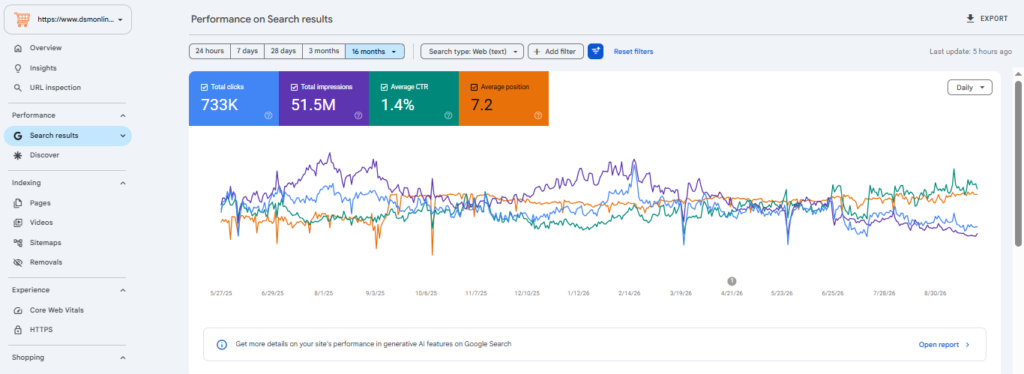Toggle the Average position checkbox

coord(474,87)
